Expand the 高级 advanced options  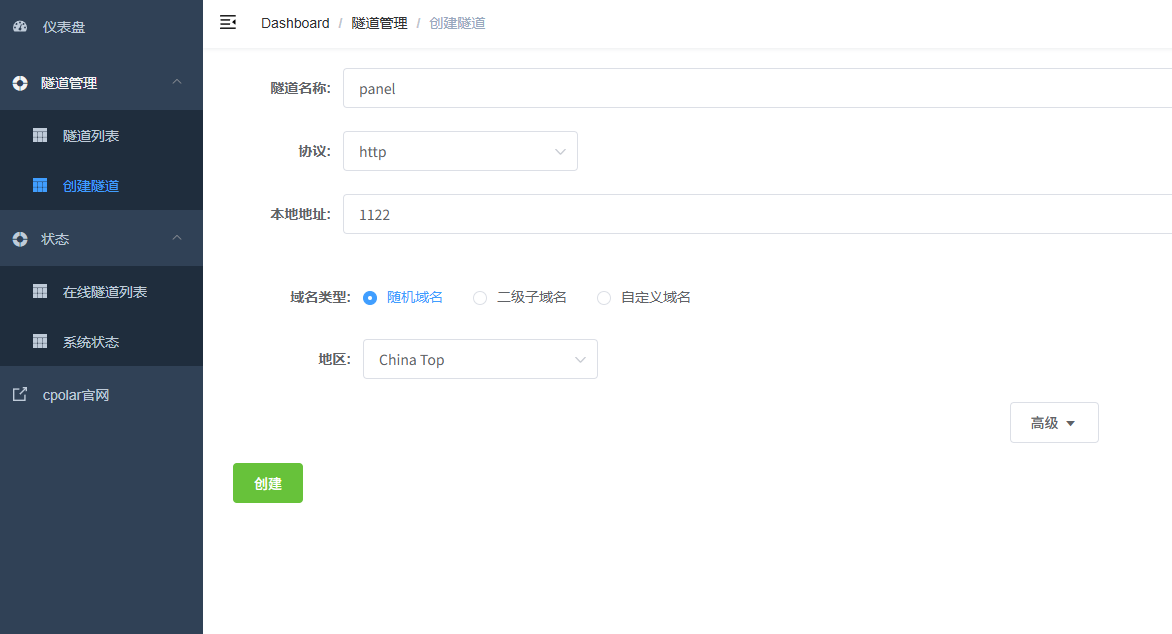[1054, 423]
